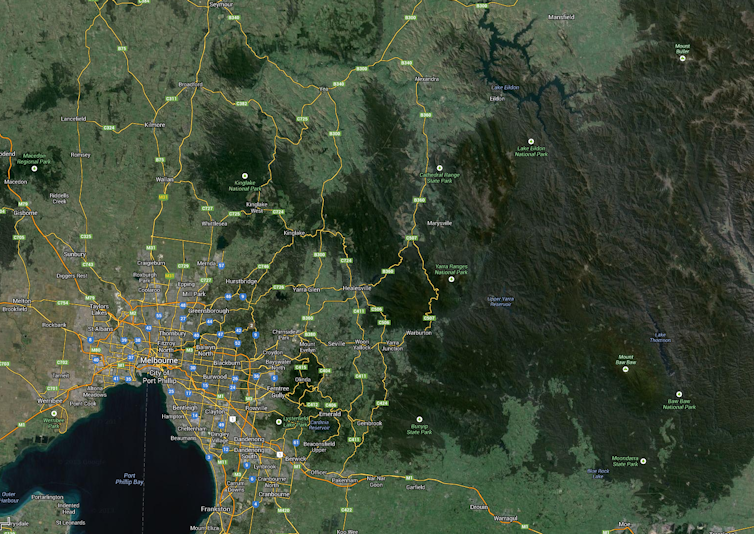The width and height of the screenshot is (754, 534).
Task: Click the Werribee Park marker icon
Action: tap(54, 413)
